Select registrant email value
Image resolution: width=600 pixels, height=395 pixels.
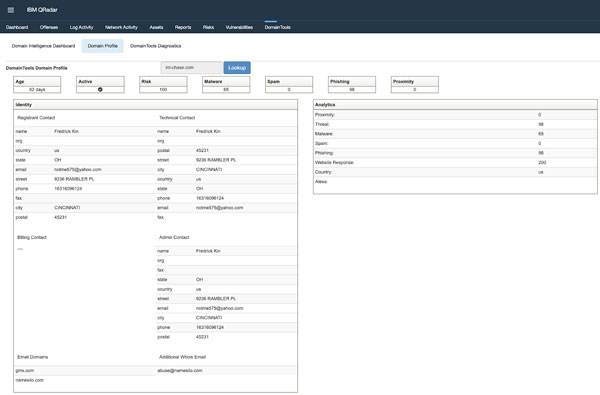tap(78, 170)
